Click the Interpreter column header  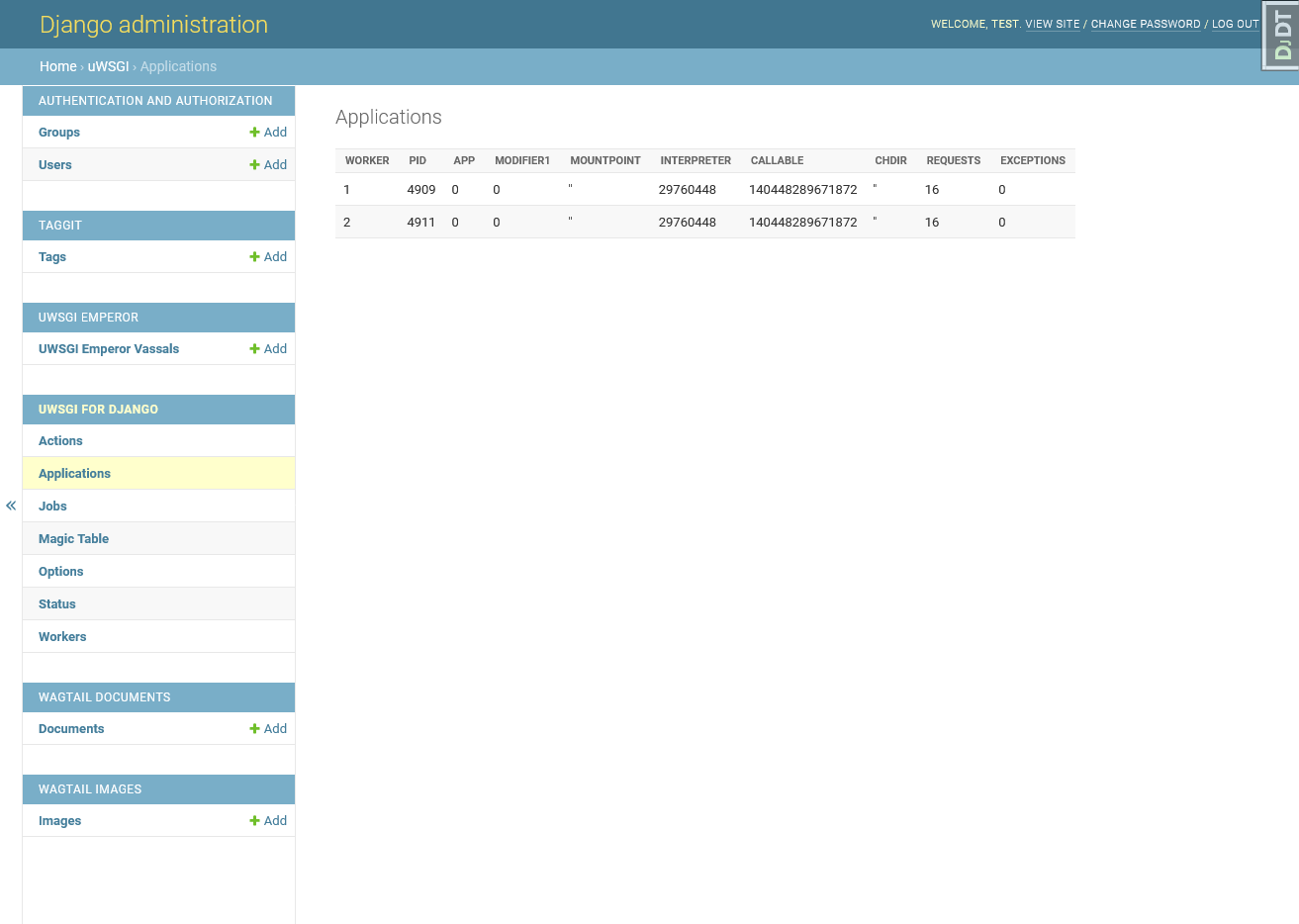[x=696, y=160]
